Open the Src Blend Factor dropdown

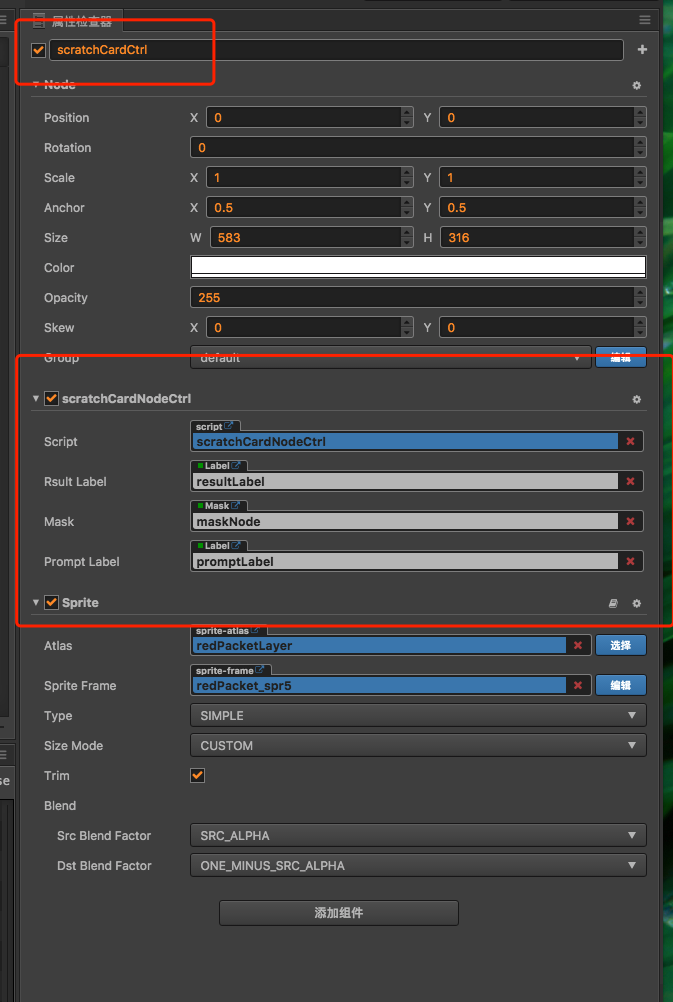point(419,836)
